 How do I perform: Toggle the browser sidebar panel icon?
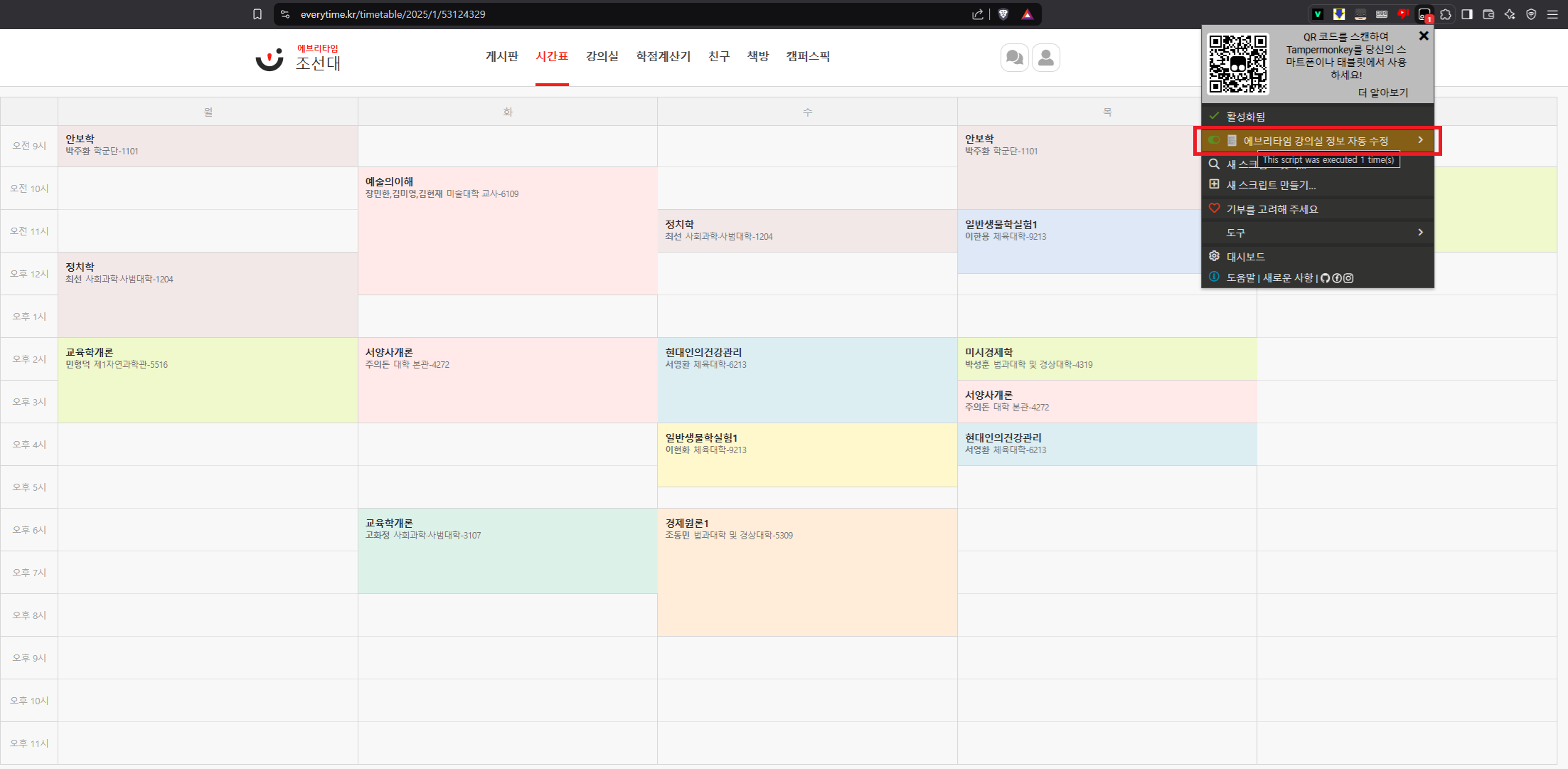pos(1467,14)
